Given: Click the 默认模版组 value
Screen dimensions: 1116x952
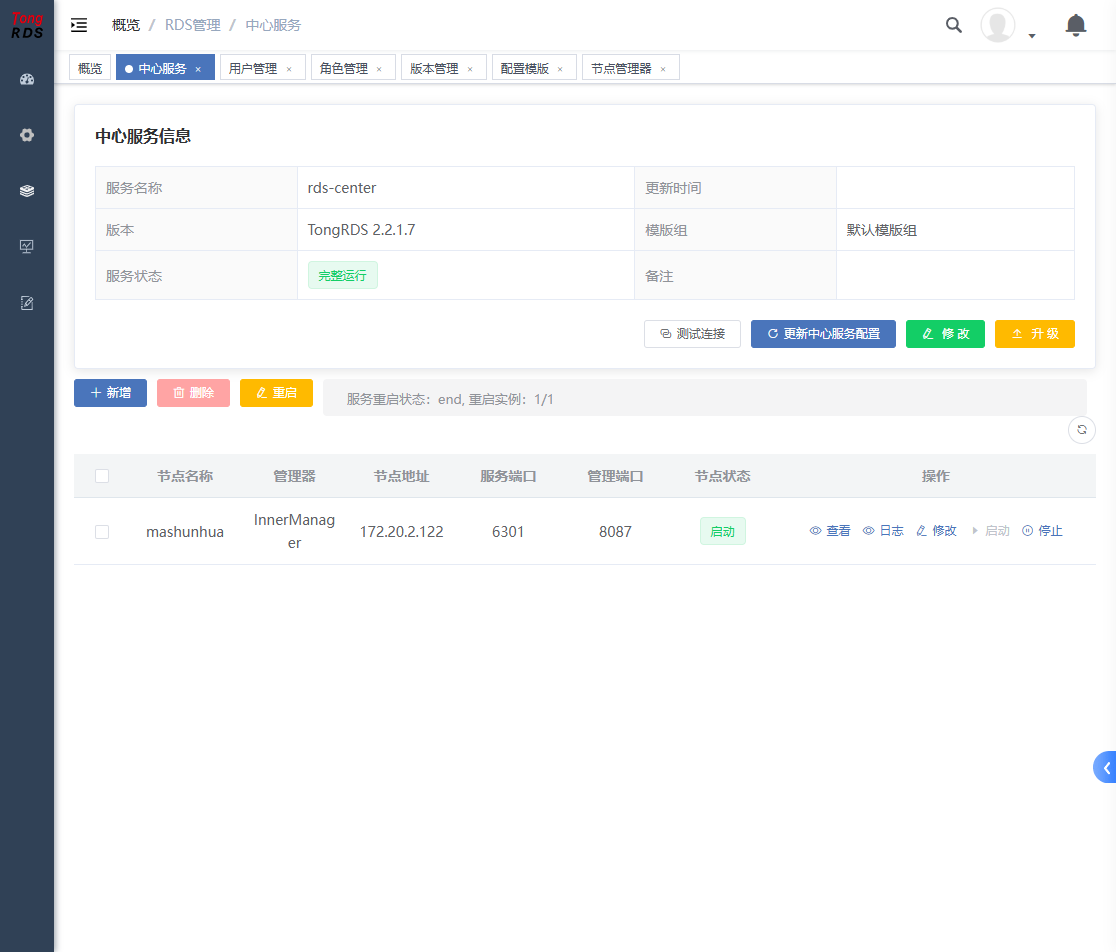Looking at the screenshot, I should [x=882, y=230].
